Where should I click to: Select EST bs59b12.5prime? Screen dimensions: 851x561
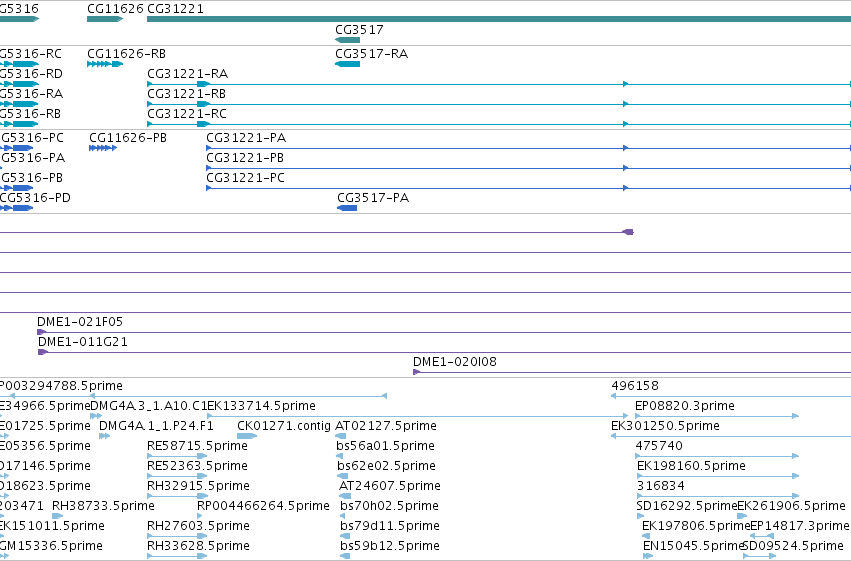click(x=390, y=546)
